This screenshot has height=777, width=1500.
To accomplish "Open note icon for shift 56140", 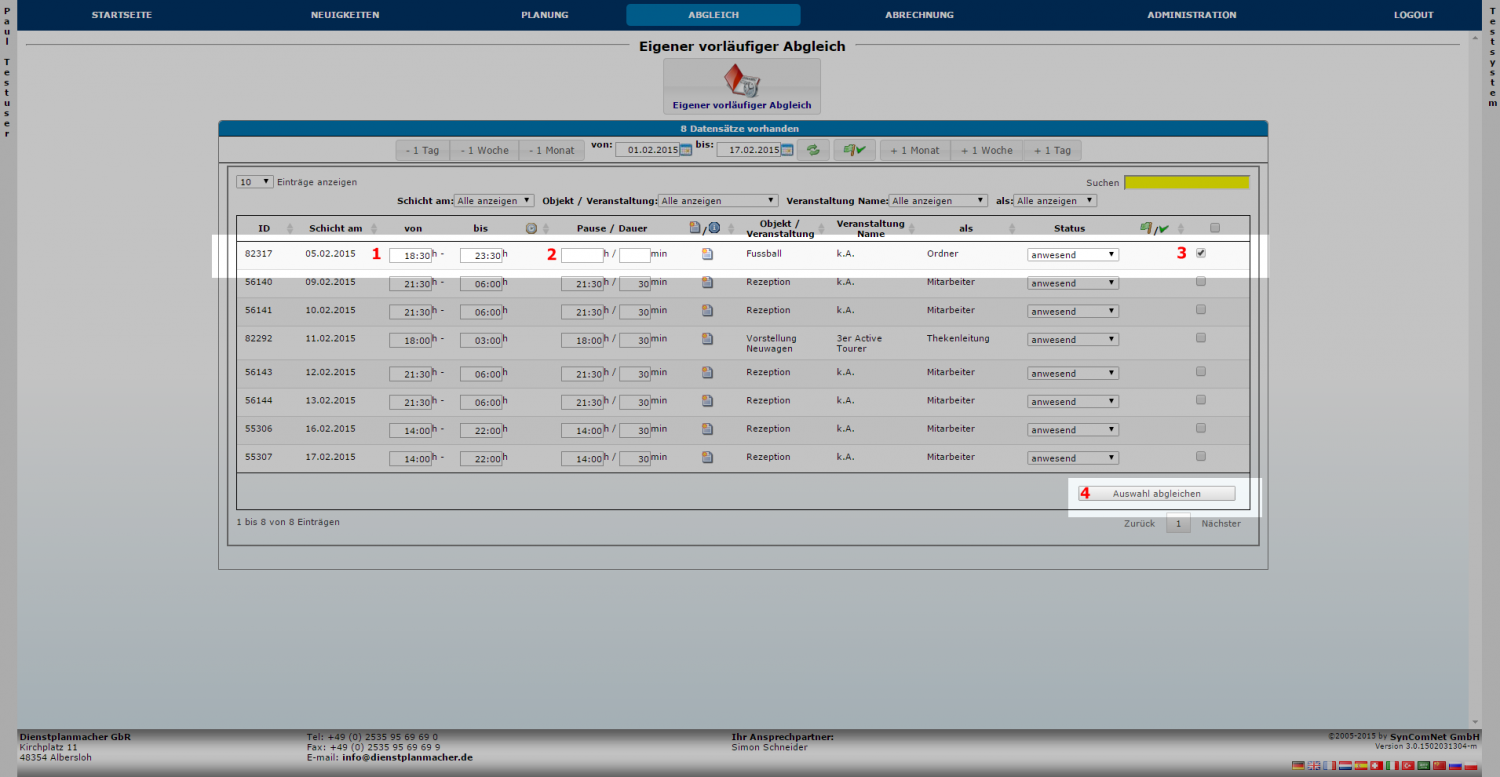I will (x=707, y=283).
